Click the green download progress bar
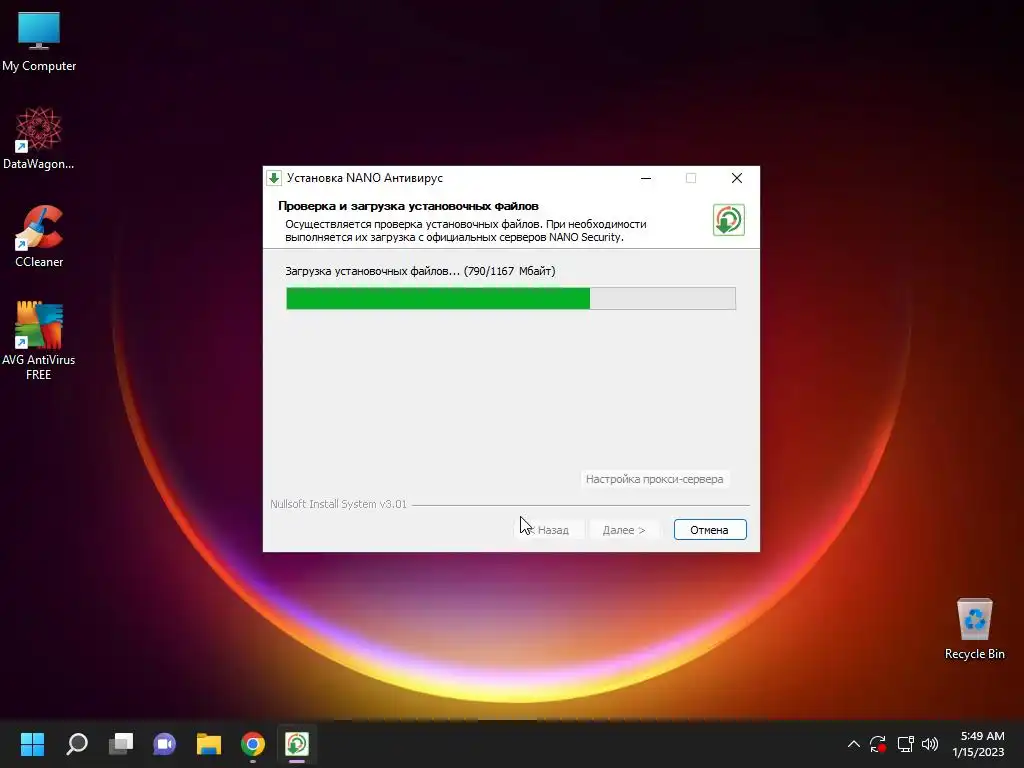This screenshot has width=1024, height=768. coord(511,298)
